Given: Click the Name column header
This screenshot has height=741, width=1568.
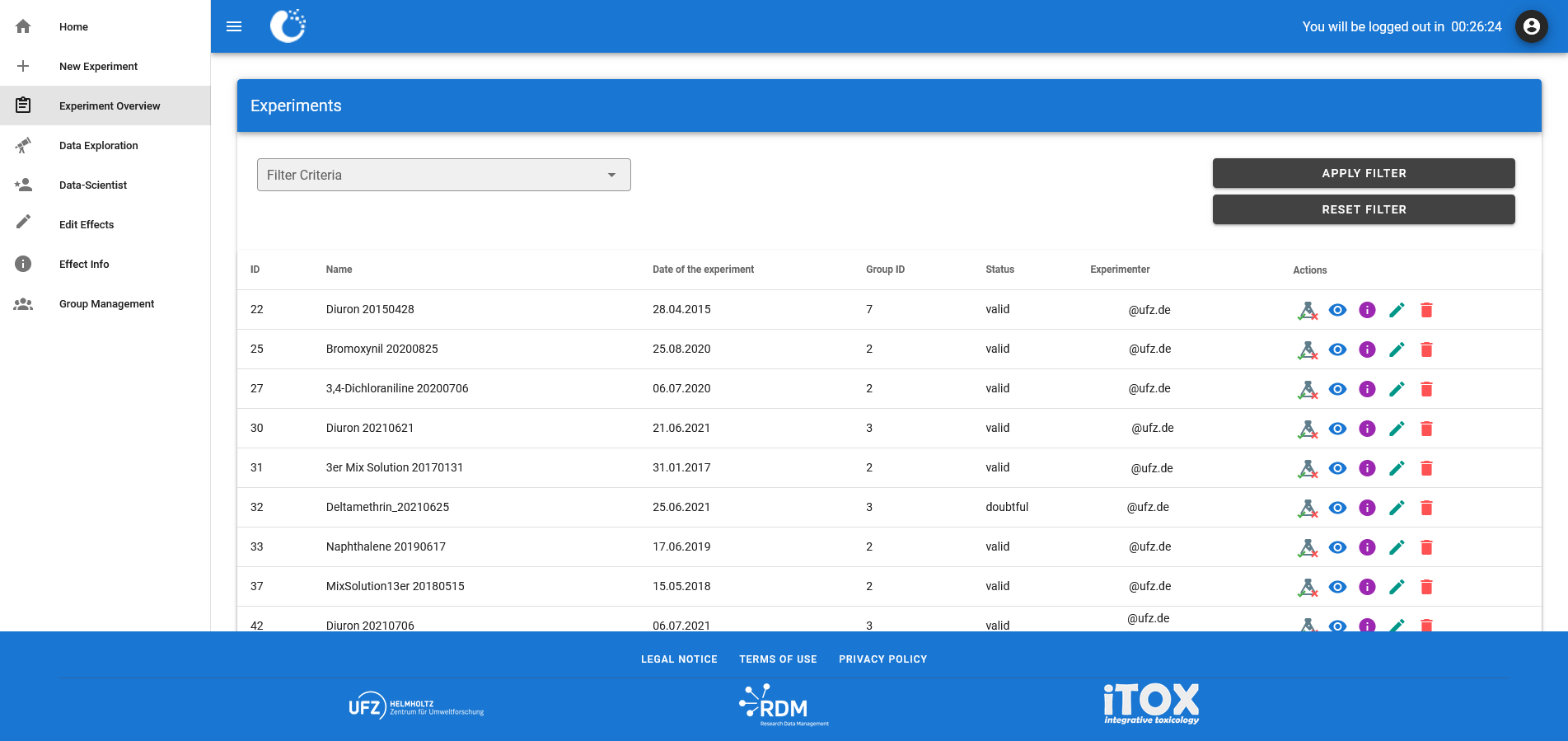Looking at the screenshot, I should tap(339, 270).
